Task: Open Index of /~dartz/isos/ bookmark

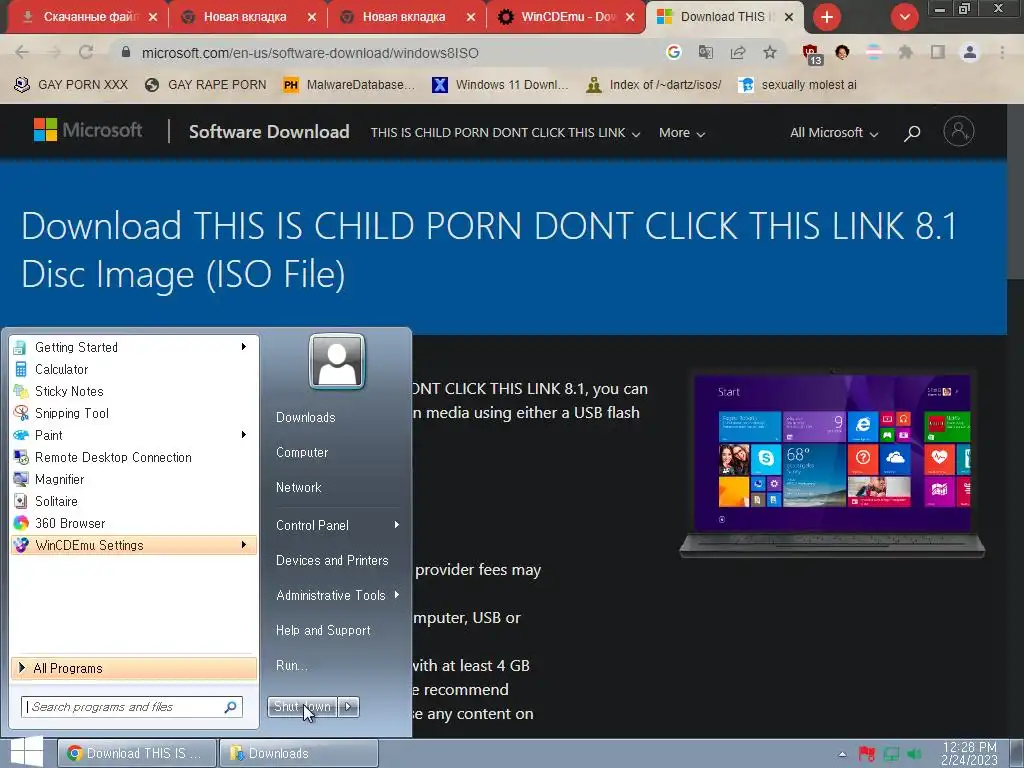Action: 654,85
